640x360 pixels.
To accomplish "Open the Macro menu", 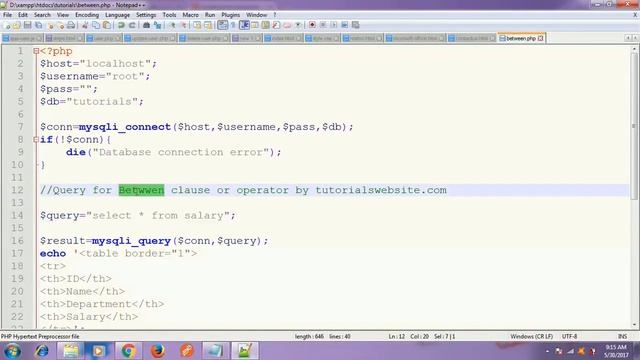I will 190,15.
